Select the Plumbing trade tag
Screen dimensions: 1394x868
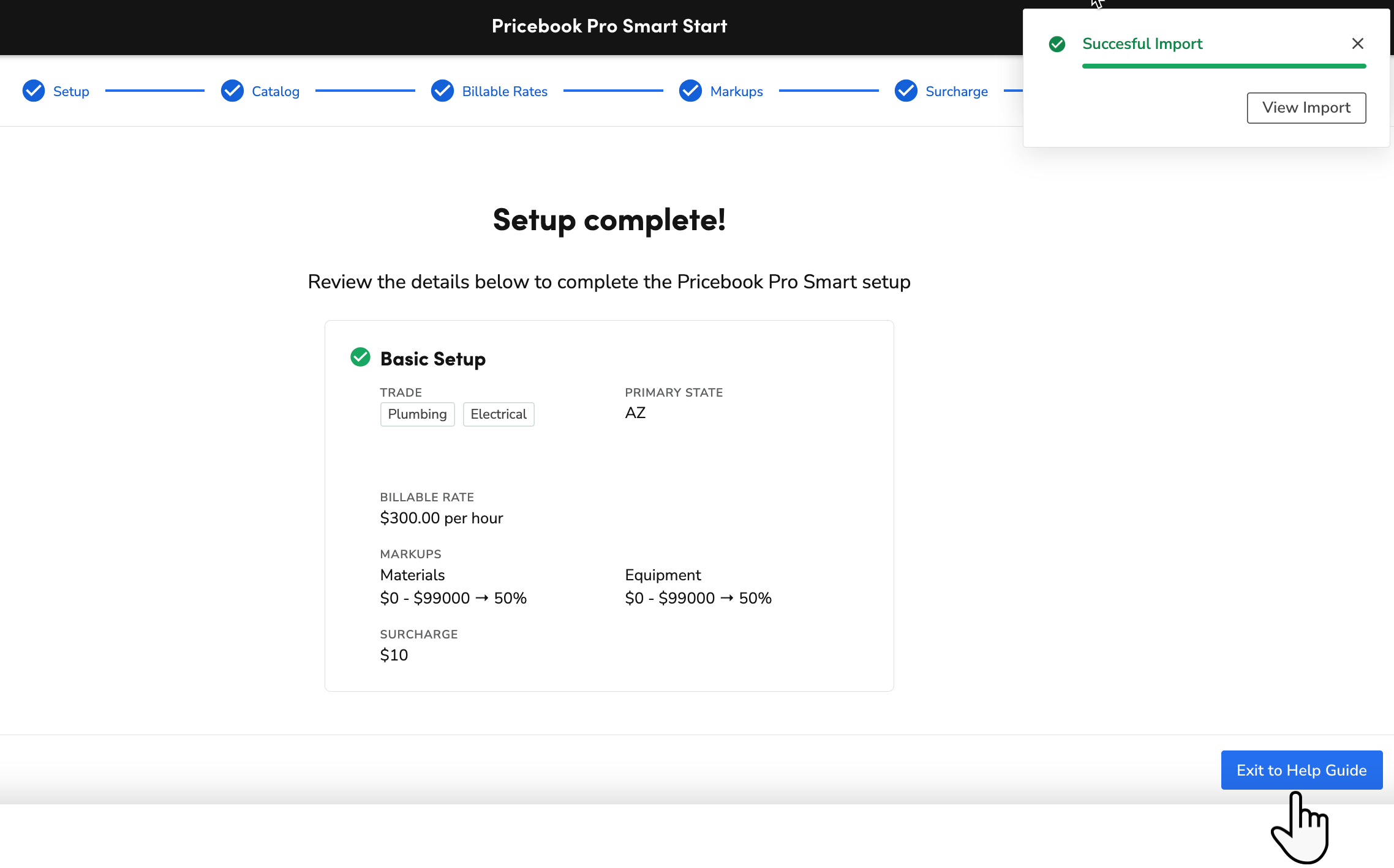[417, 414]
